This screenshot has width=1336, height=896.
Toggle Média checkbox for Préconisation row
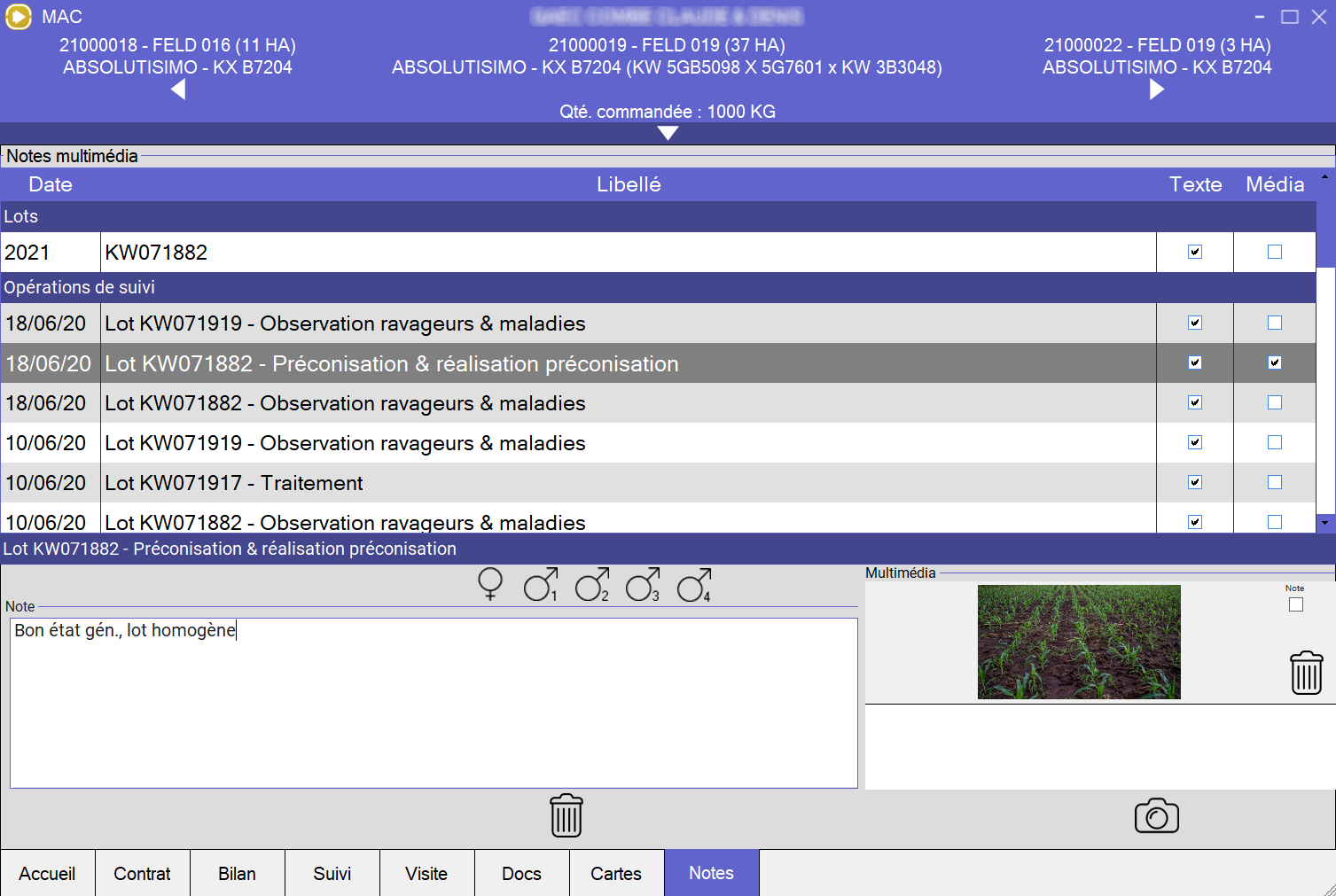[x=1275, y=362]
